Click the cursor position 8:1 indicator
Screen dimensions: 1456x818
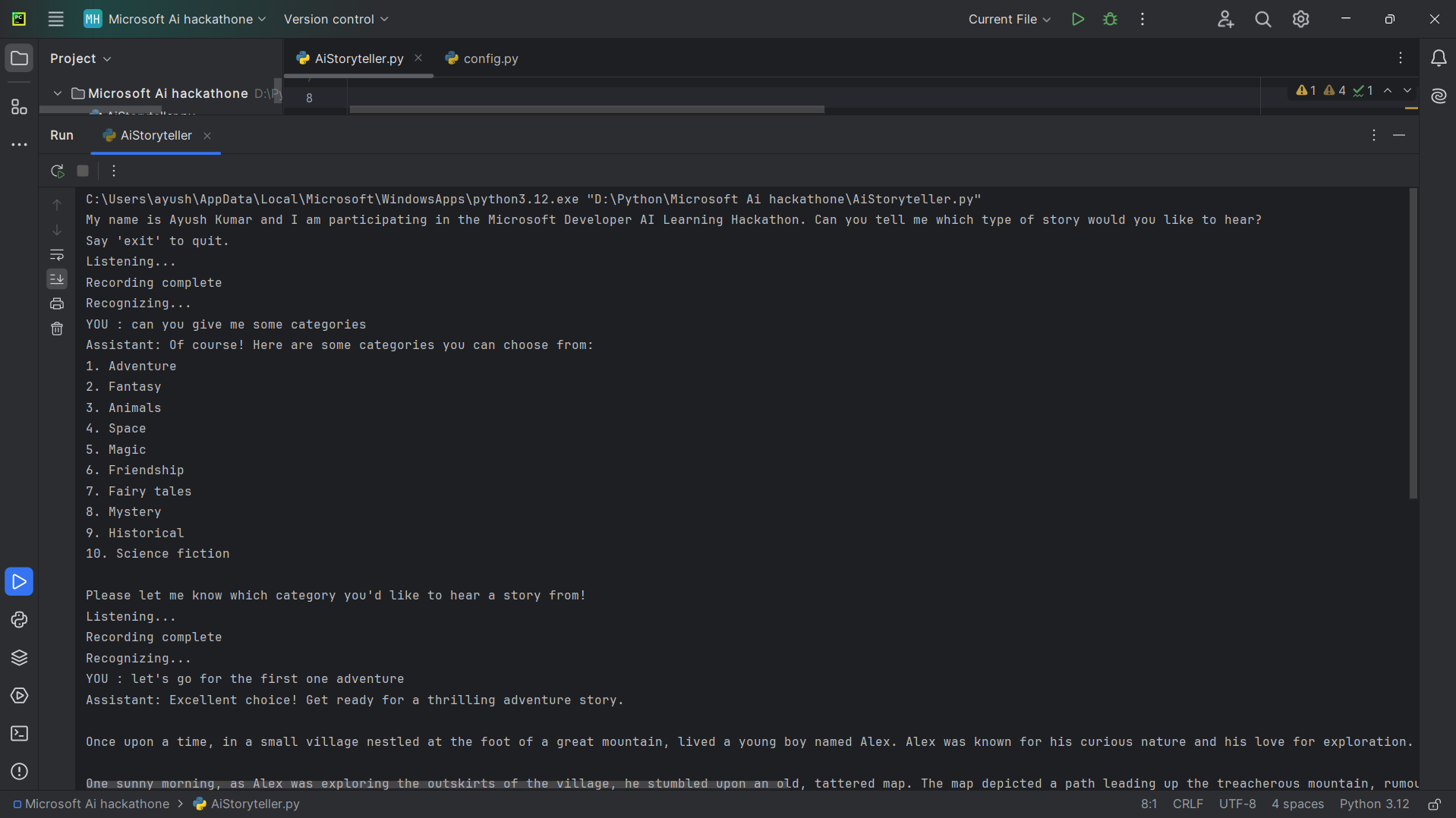1149,804
